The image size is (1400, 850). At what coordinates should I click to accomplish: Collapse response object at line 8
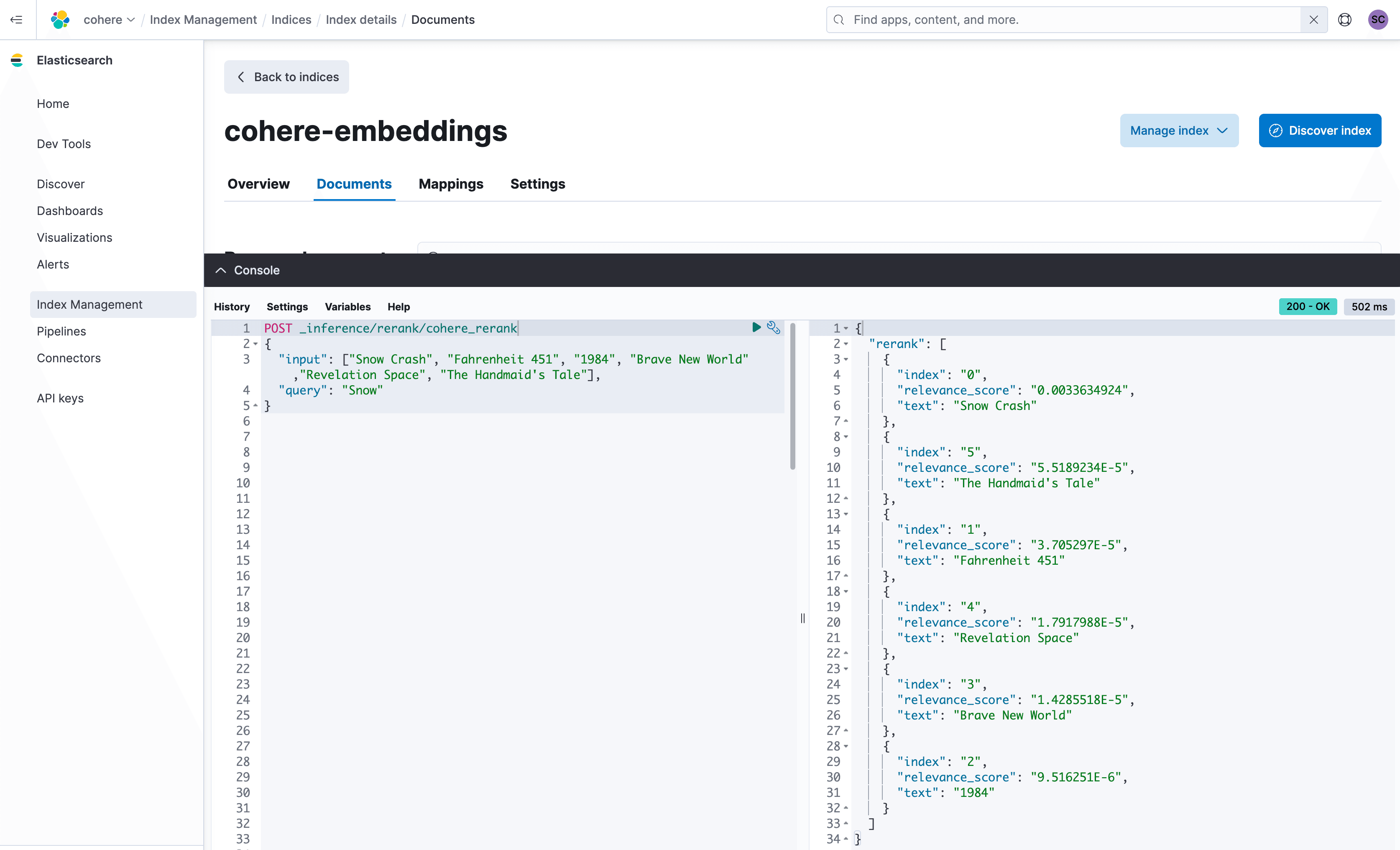(846, 437)
